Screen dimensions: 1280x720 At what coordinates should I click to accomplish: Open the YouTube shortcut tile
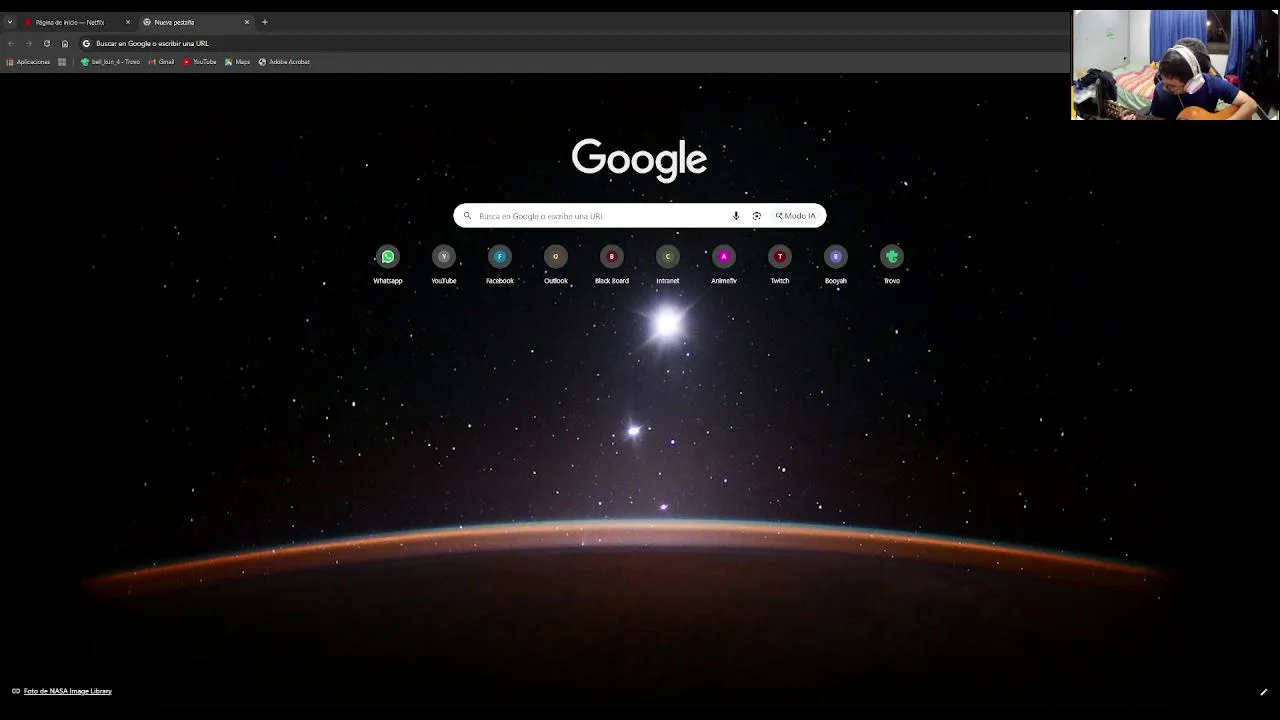pos(444,265)
